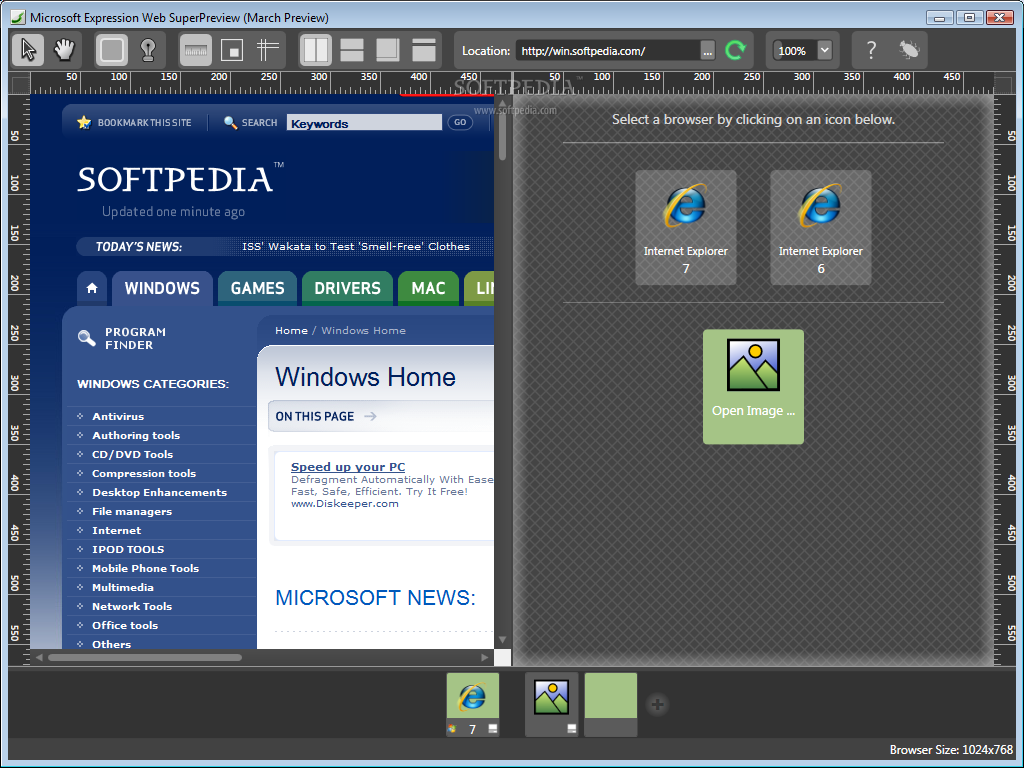
Task: Click vertical scrollbar down arrow
Action: [x=502, y=640]
